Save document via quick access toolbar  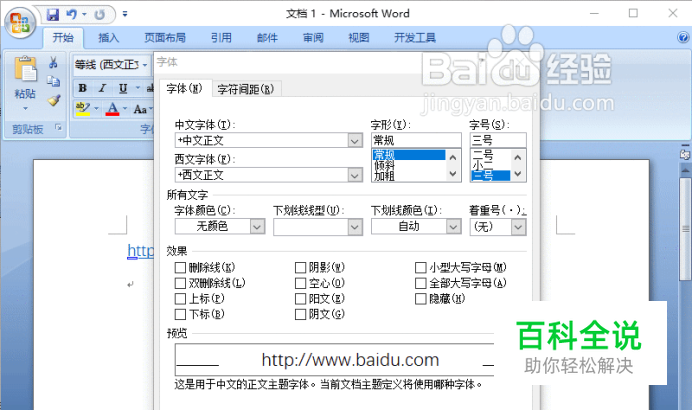pos(53,15)
